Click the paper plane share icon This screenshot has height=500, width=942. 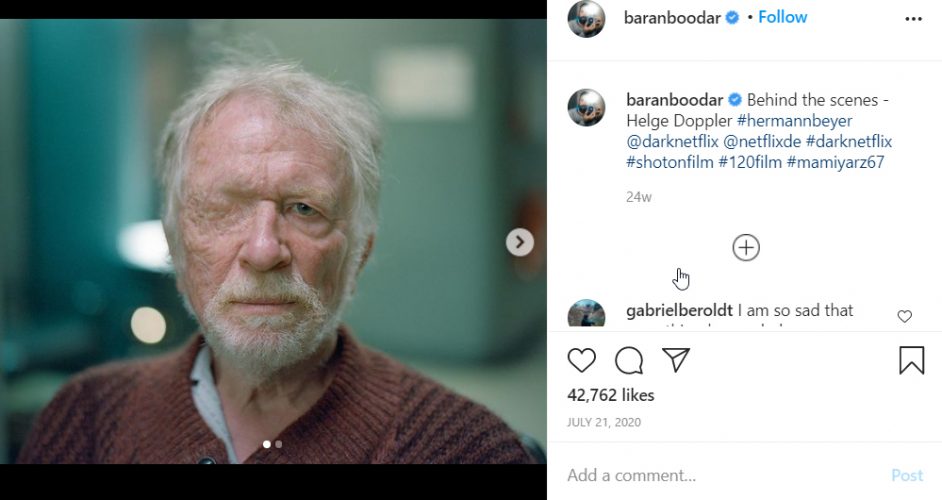(677, 360)
